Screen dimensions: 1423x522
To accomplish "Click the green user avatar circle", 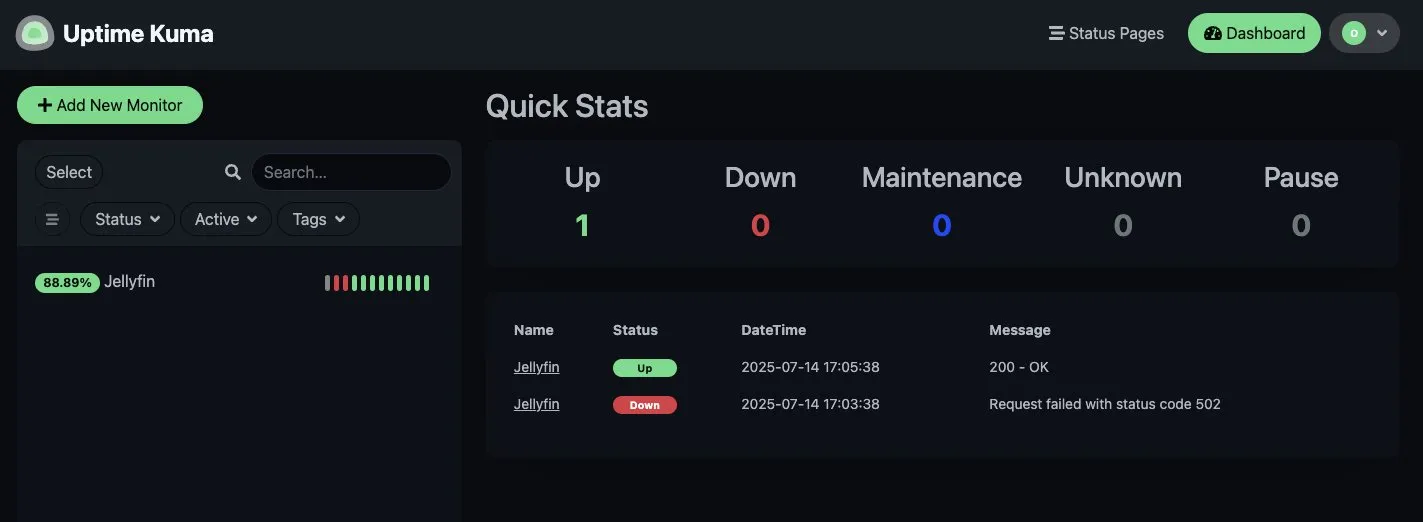I will tap(1353, 33).
